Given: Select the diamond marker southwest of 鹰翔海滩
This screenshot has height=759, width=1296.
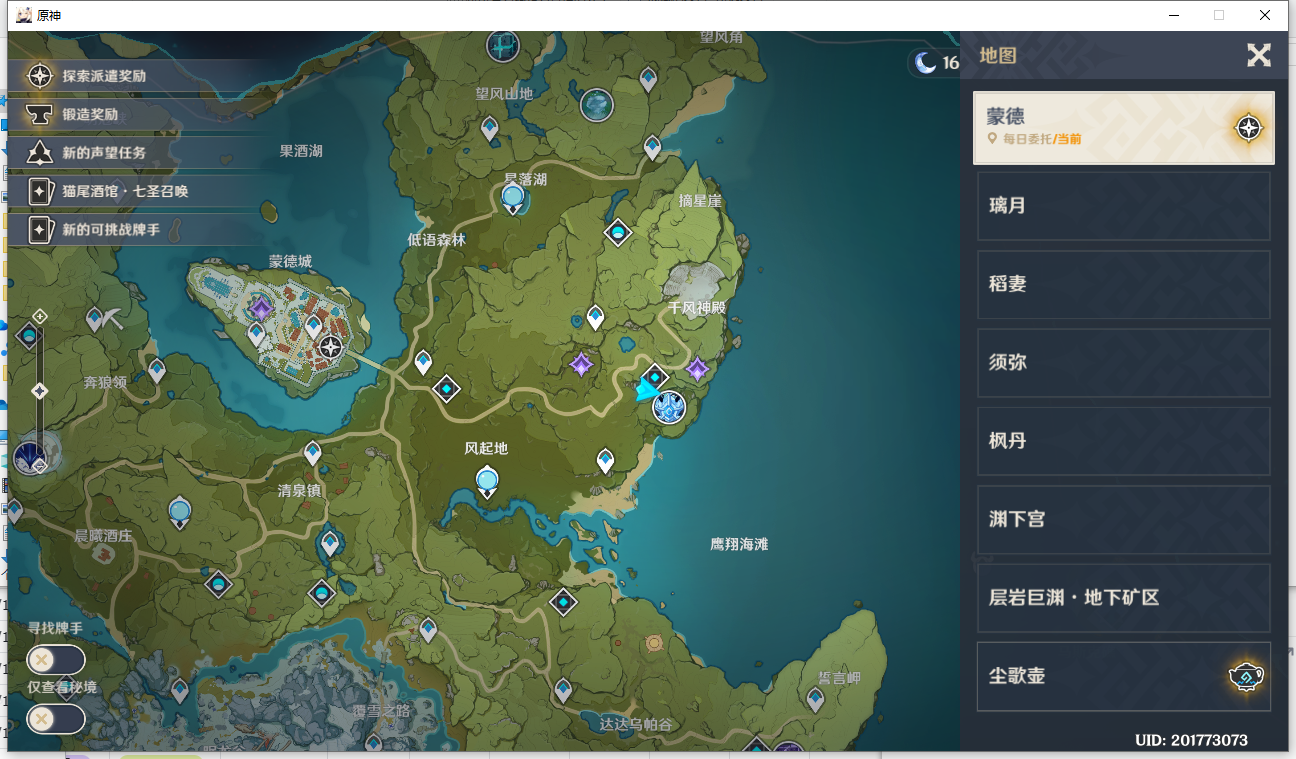Looking at the screenshot, I should click(564, 602).
